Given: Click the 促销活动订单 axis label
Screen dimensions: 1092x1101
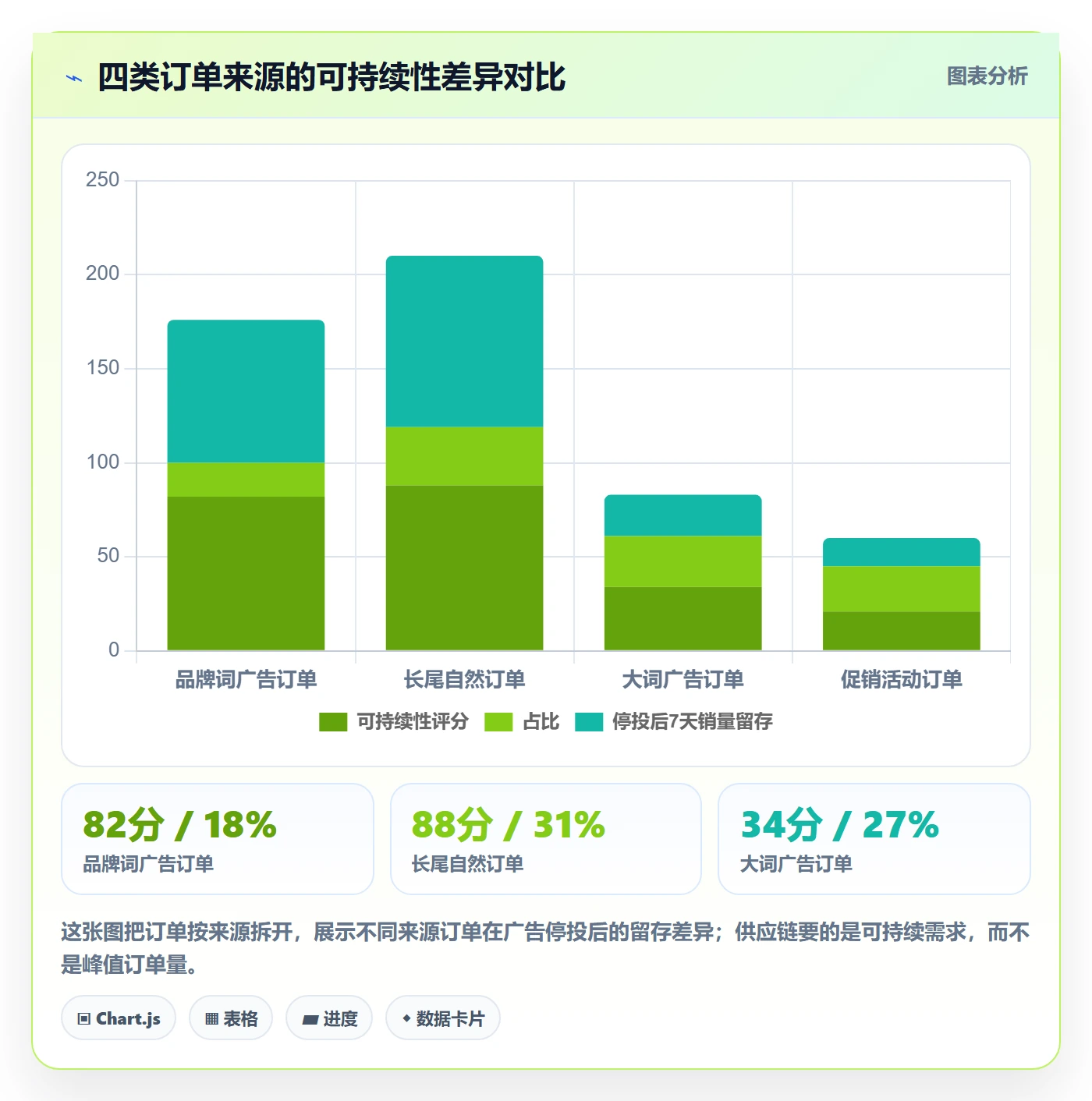Looking at the screenshot, I should point(902,679).
